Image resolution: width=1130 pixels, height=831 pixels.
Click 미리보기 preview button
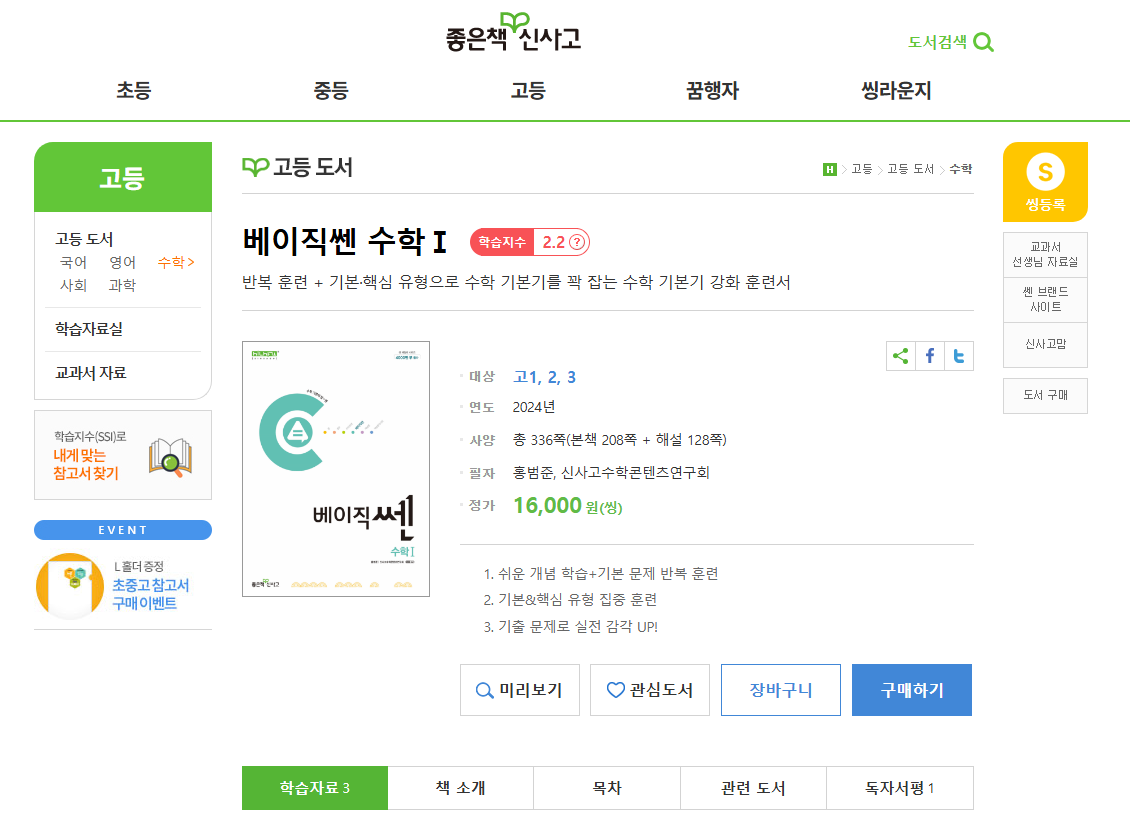520,690
